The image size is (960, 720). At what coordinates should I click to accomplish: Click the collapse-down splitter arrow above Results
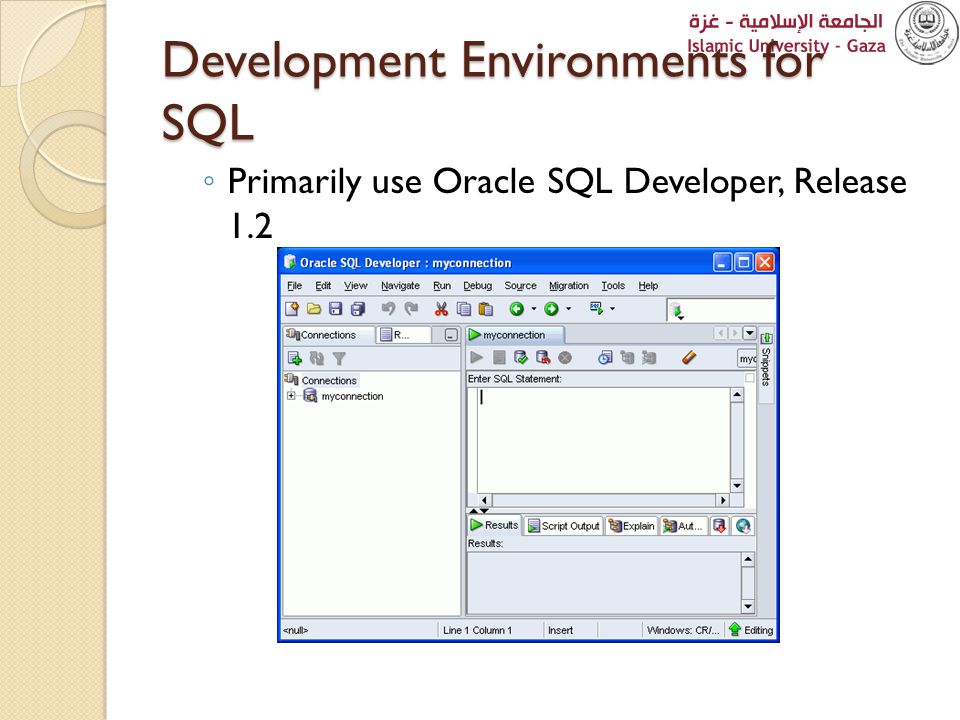click(484, 510)
